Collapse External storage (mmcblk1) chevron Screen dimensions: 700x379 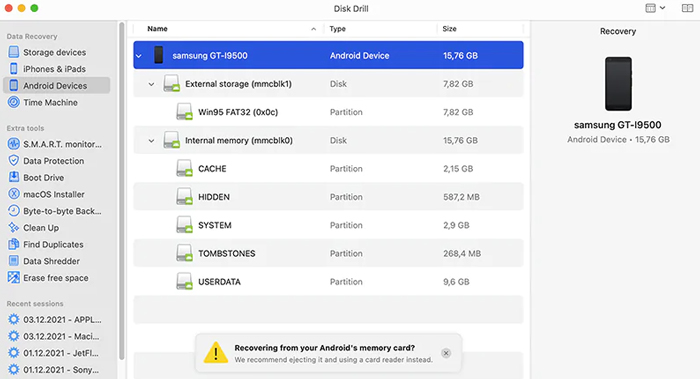pos(151,84)
